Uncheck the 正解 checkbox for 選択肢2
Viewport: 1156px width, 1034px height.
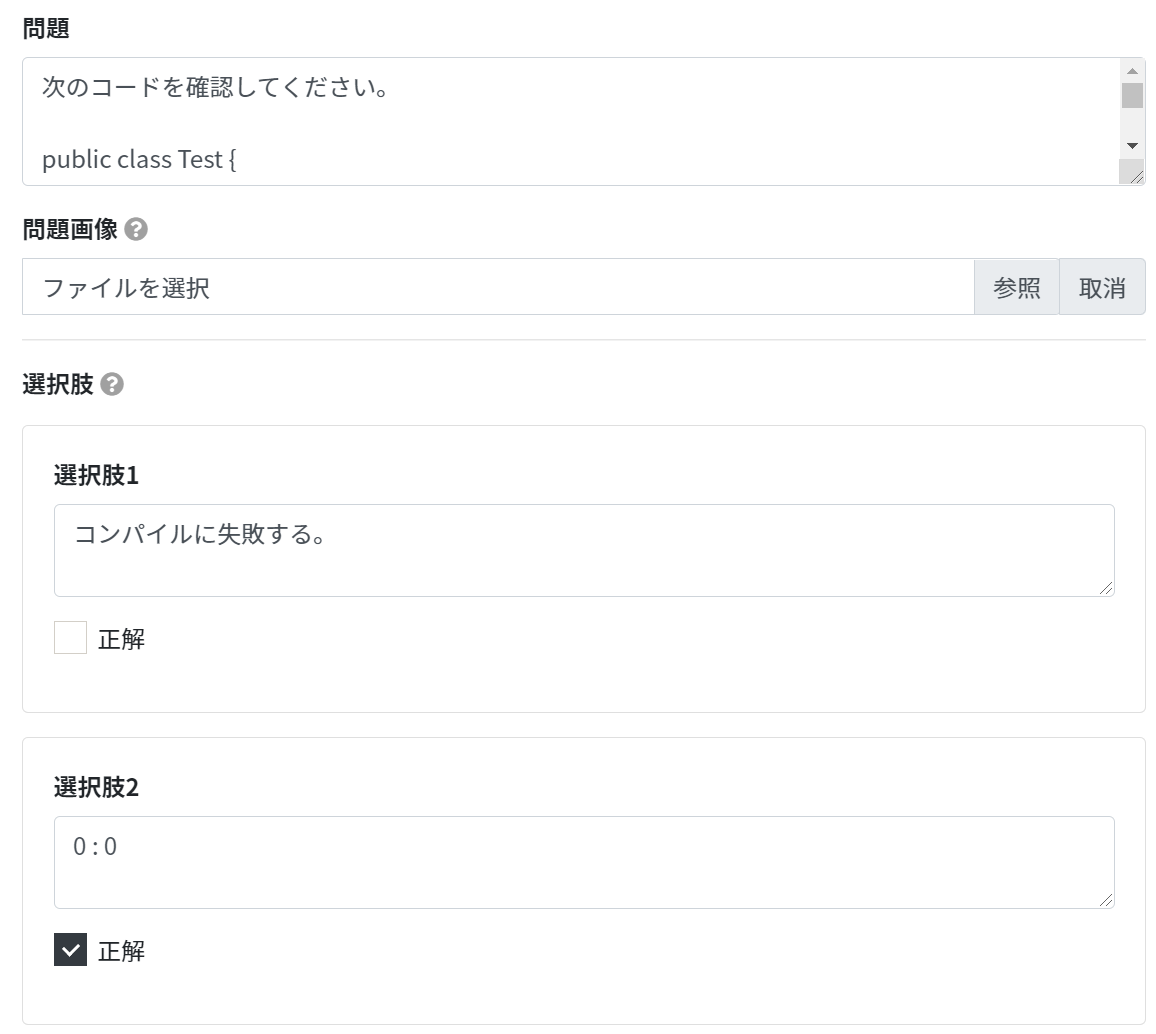pos(70,949)
